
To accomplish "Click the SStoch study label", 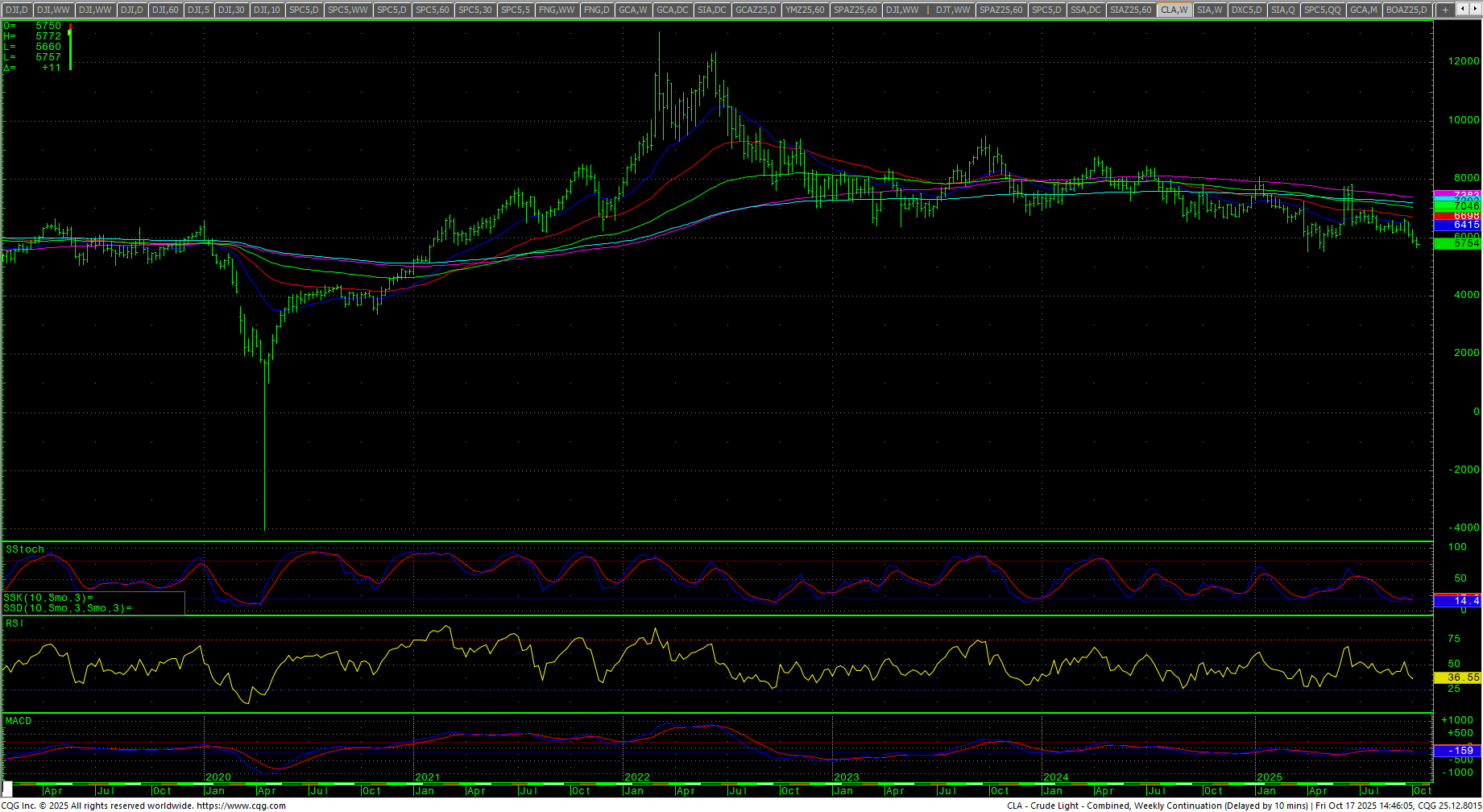I will [25, 549].
